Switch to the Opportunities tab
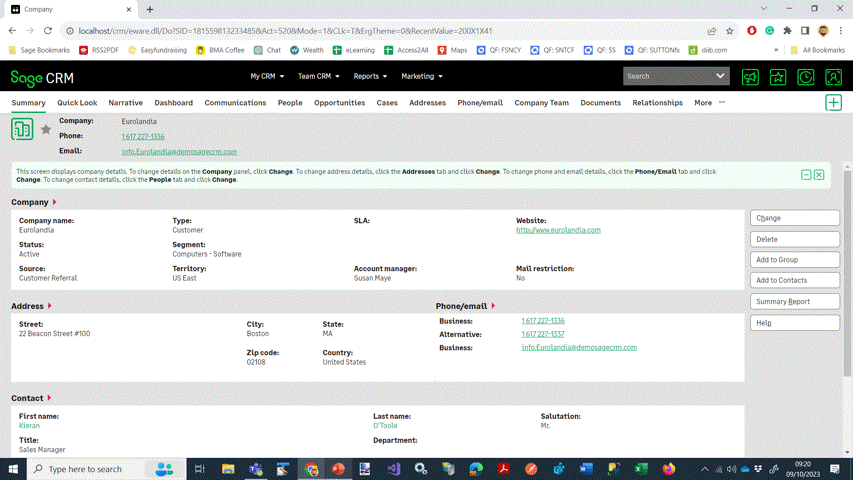 339,103
